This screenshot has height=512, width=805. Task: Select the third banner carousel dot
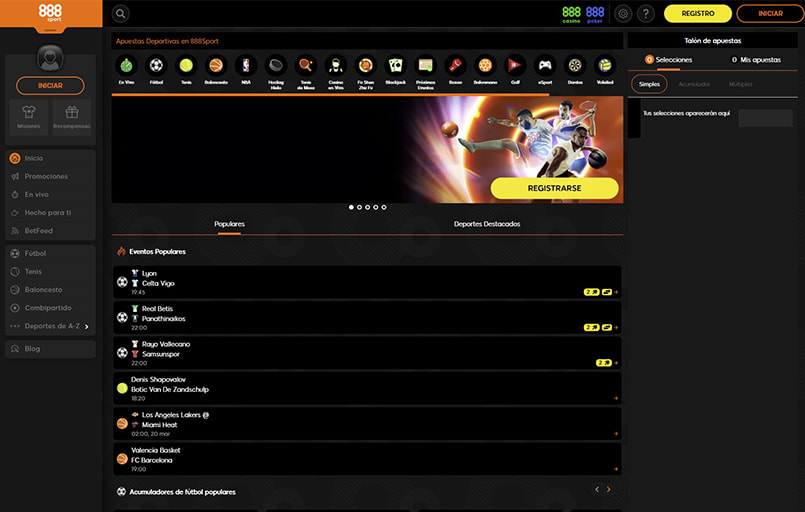click(367, 207)
